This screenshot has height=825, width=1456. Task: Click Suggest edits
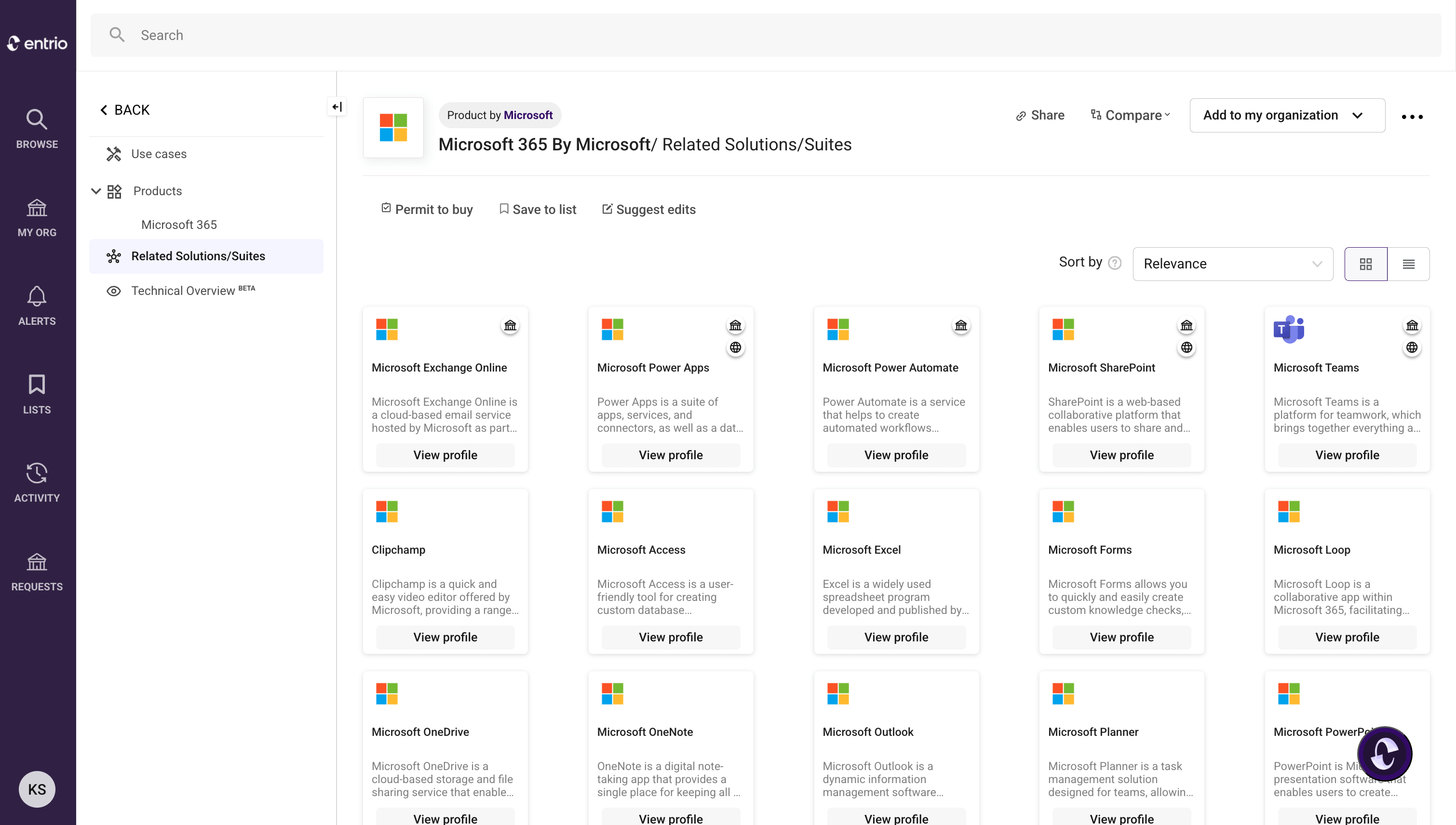648,209
